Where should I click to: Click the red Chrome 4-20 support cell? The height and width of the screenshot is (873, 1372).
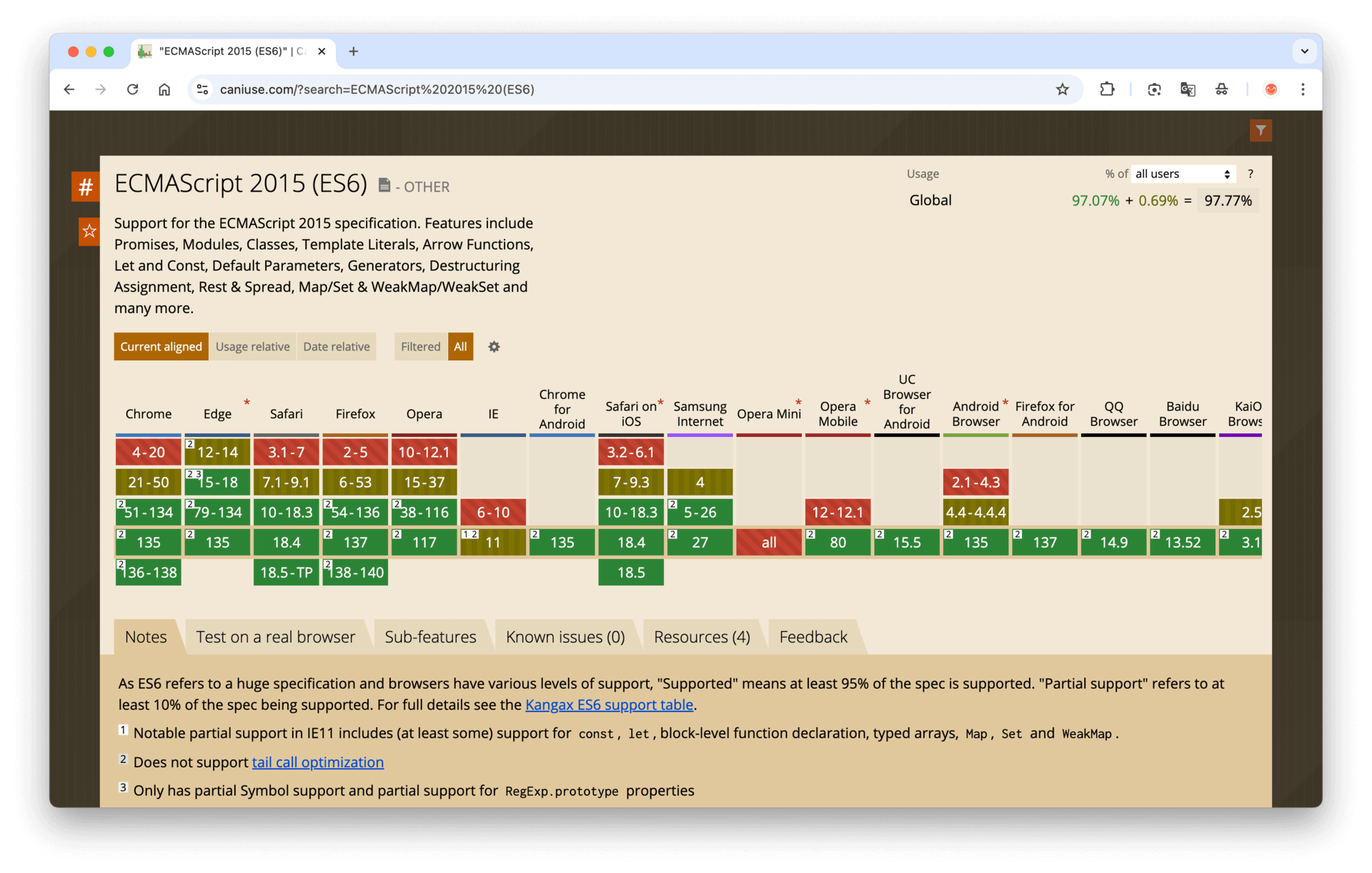[x=148, y=453]
